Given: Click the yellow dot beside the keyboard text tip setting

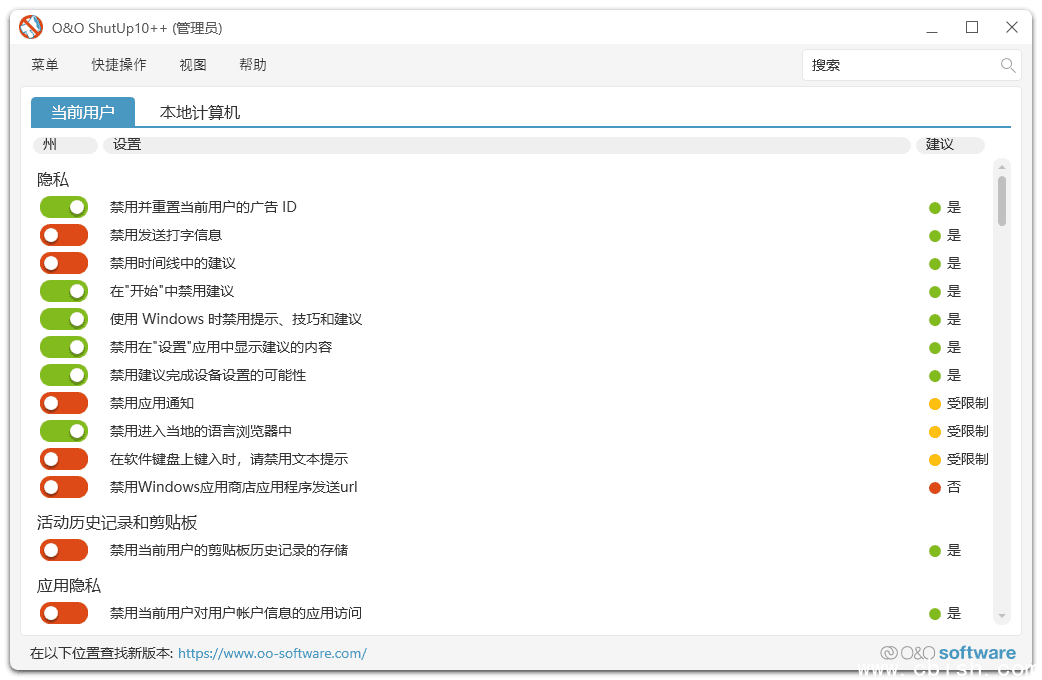Looking at the screenshot, I should click(934, 459).
